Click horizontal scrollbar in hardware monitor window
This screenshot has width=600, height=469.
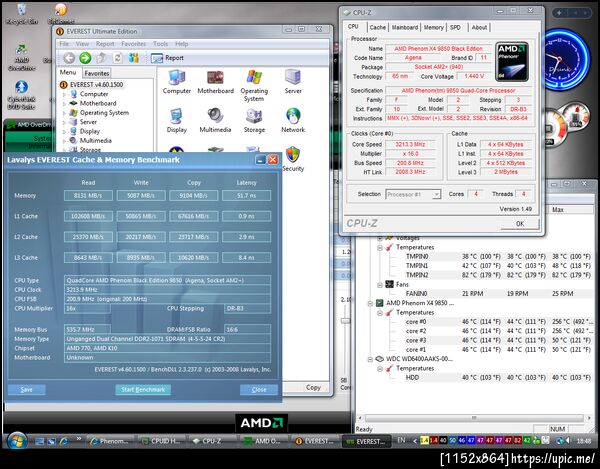(x=474, y=418)
